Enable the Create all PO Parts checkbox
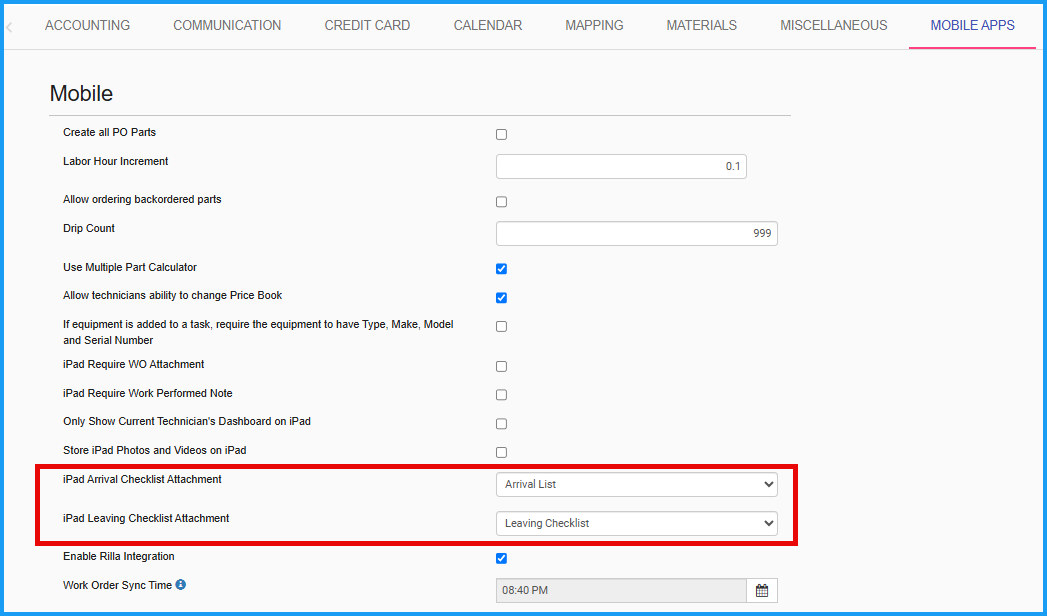Image resolution: width=1047 pixels, height=616 pixels. (x=501, y=134)
